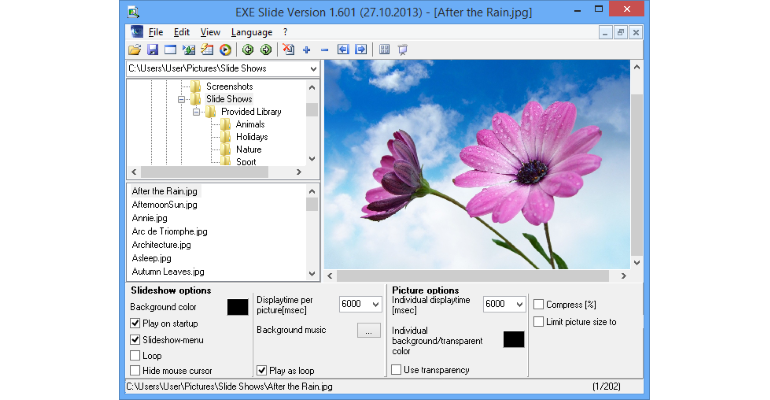Collapse the Slide Shows tree folder
The width and height of the screenshot is (770, 400).
pyautogui.click(x=181, y=99)
